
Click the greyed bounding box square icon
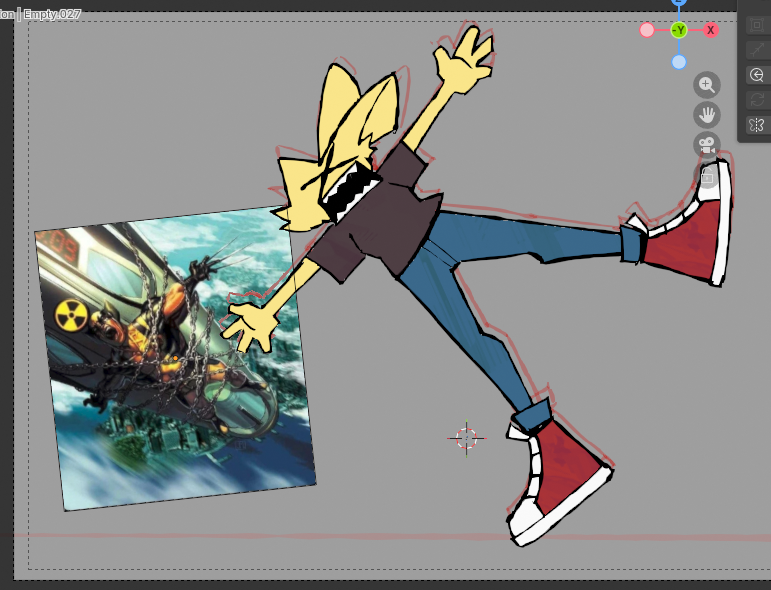[757, 25]
